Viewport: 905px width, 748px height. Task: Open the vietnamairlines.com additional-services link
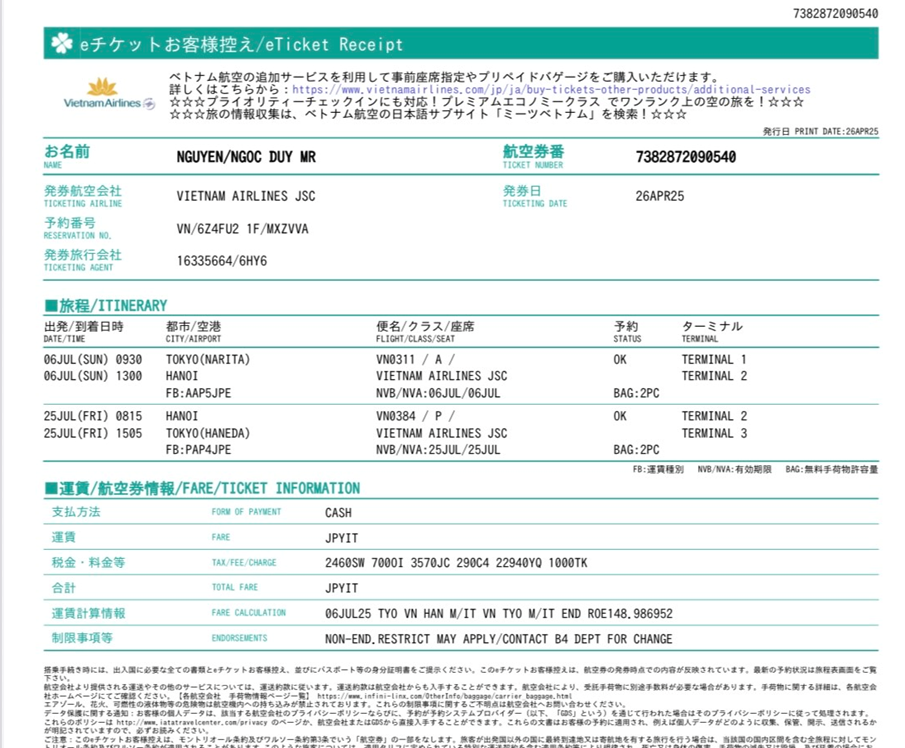551,90
